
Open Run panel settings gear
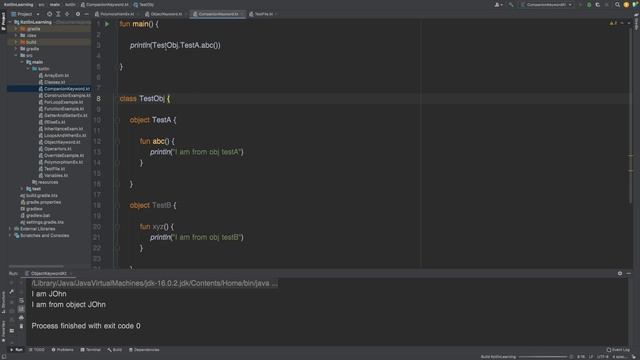point(620,273)
